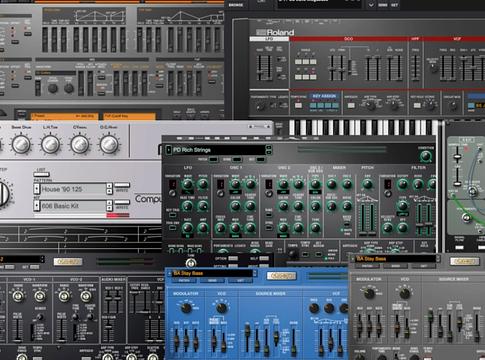Click the cutoff knob in the green synth's FILTER section

[x=403, y=184]
